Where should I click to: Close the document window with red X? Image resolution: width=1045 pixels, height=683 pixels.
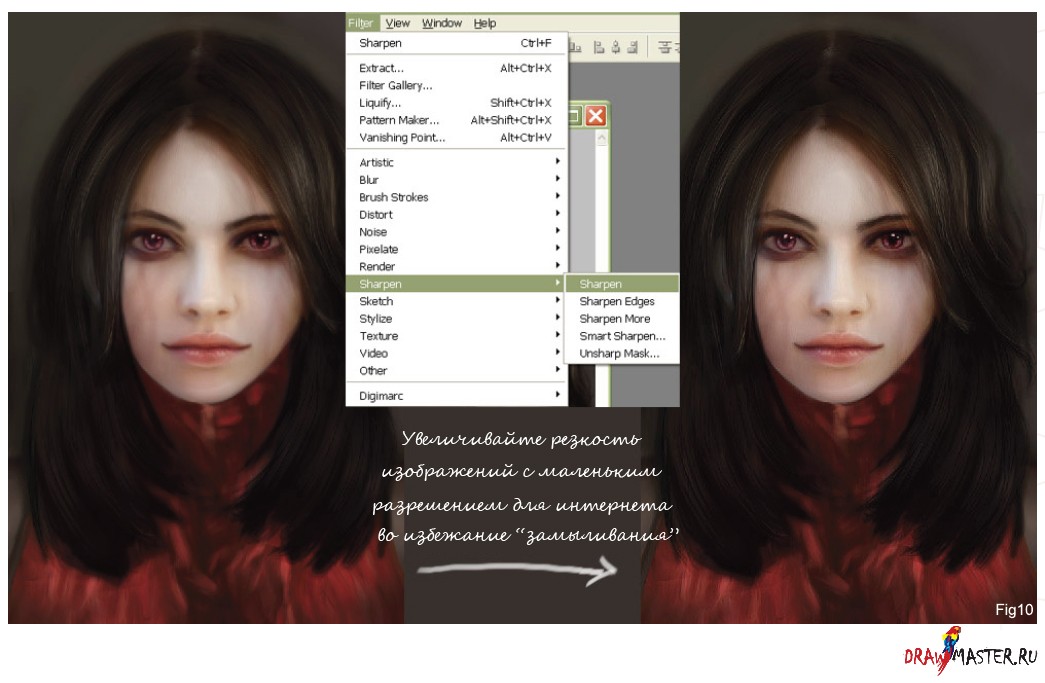596,116
